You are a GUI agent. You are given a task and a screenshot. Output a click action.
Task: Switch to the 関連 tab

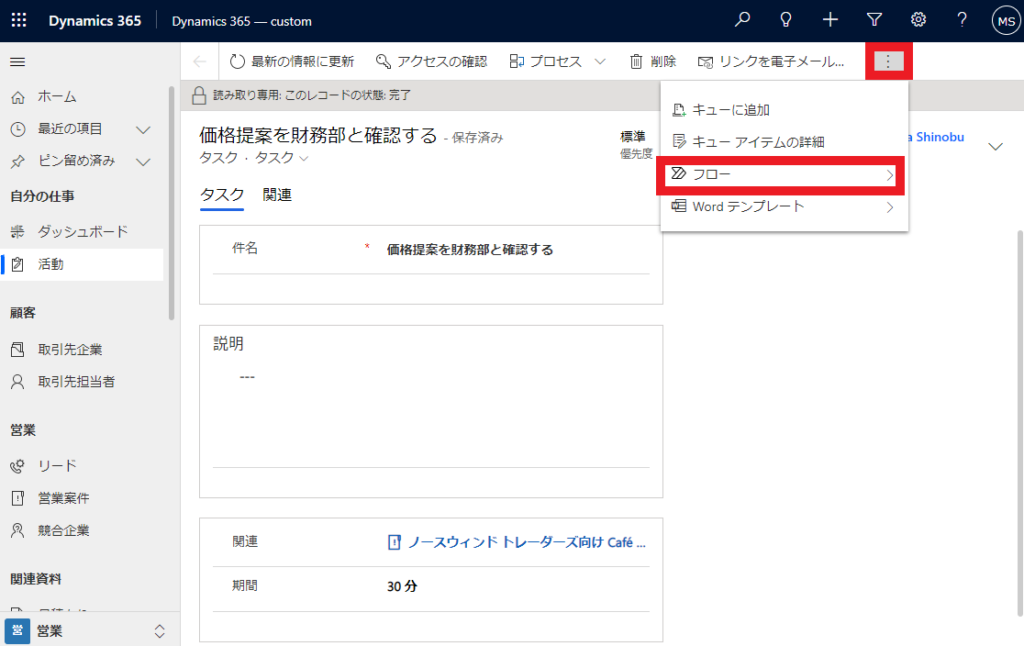pos(277,195)
